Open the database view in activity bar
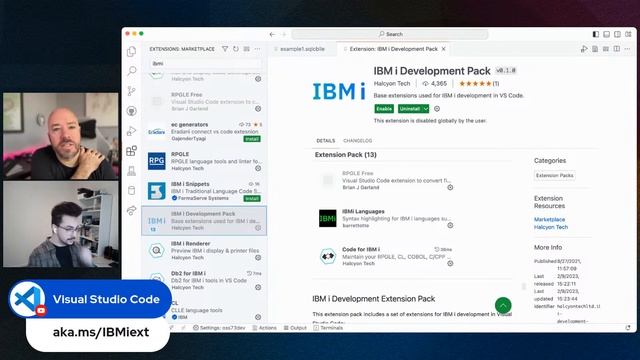The width and height of the screenshot is (640, 360). pyautogui.click(x=131, y=190)
